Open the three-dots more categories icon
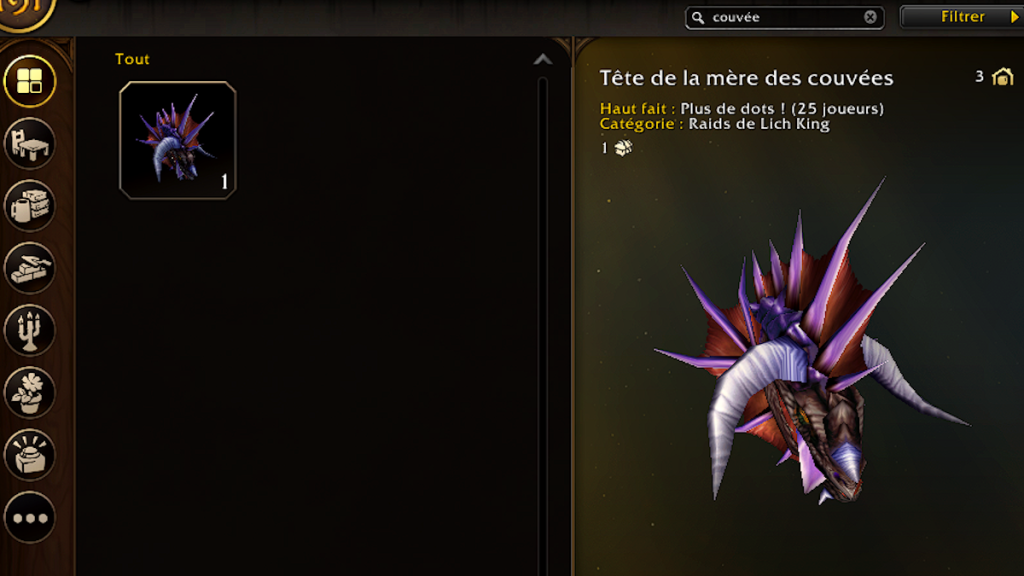This screenshot has height=576, width=1024. click(29, 518)
